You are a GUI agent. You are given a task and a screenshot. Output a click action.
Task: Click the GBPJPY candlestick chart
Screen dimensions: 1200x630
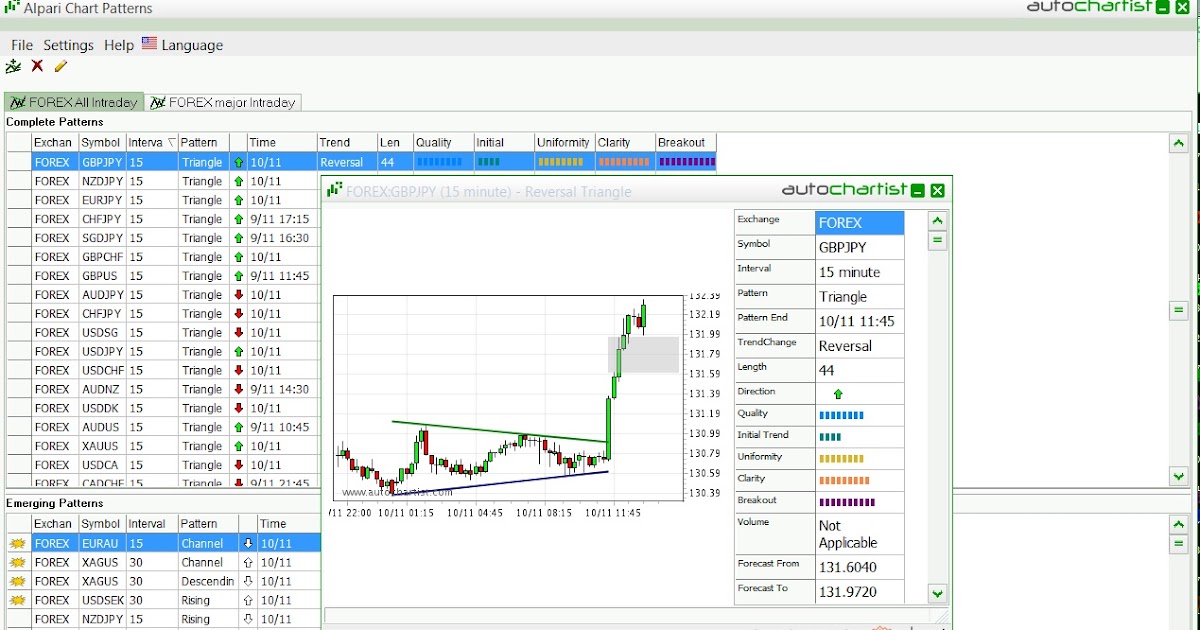pos(509,397)
